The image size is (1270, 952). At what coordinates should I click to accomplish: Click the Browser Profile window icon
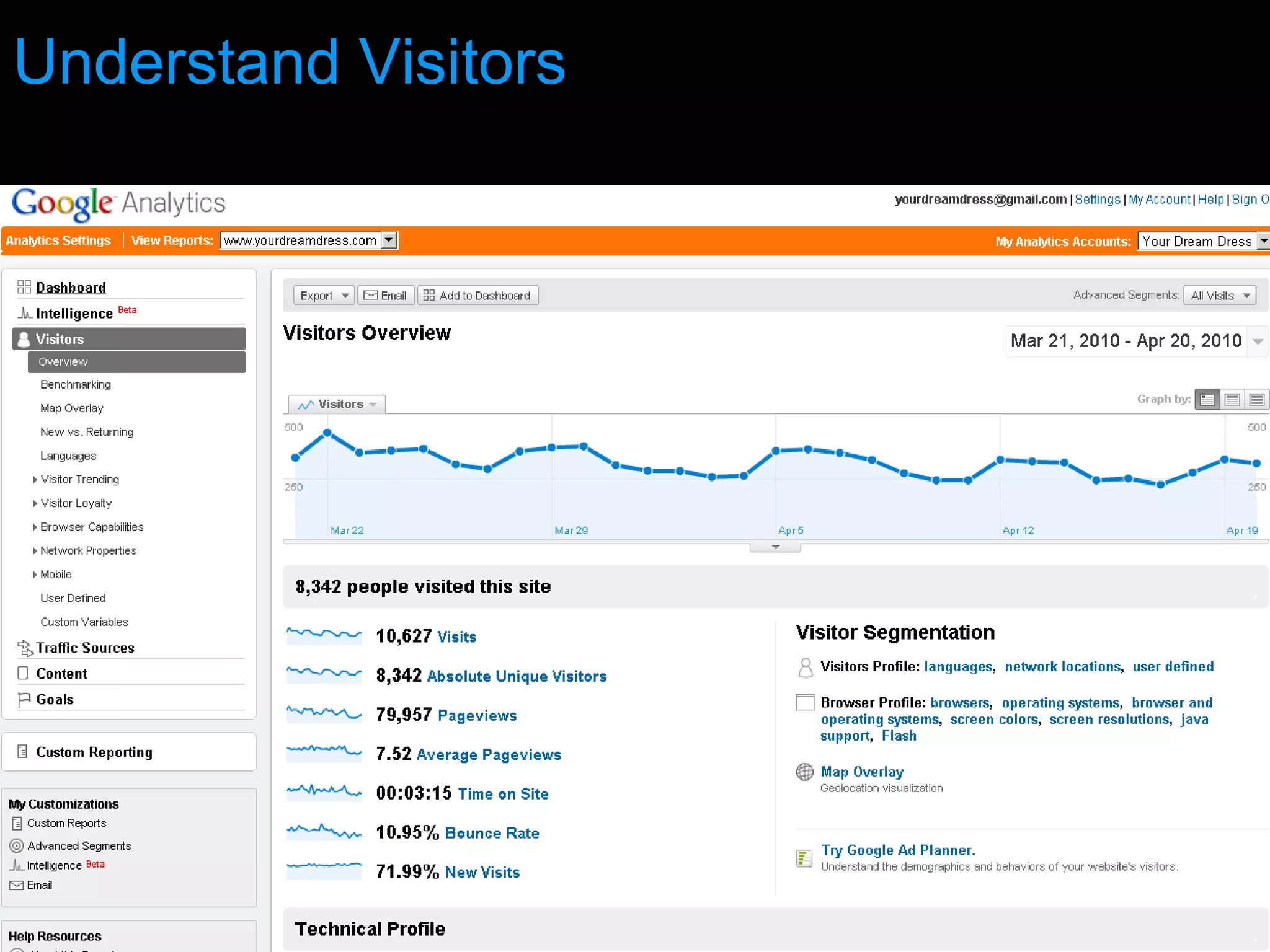tap(805, 702)
